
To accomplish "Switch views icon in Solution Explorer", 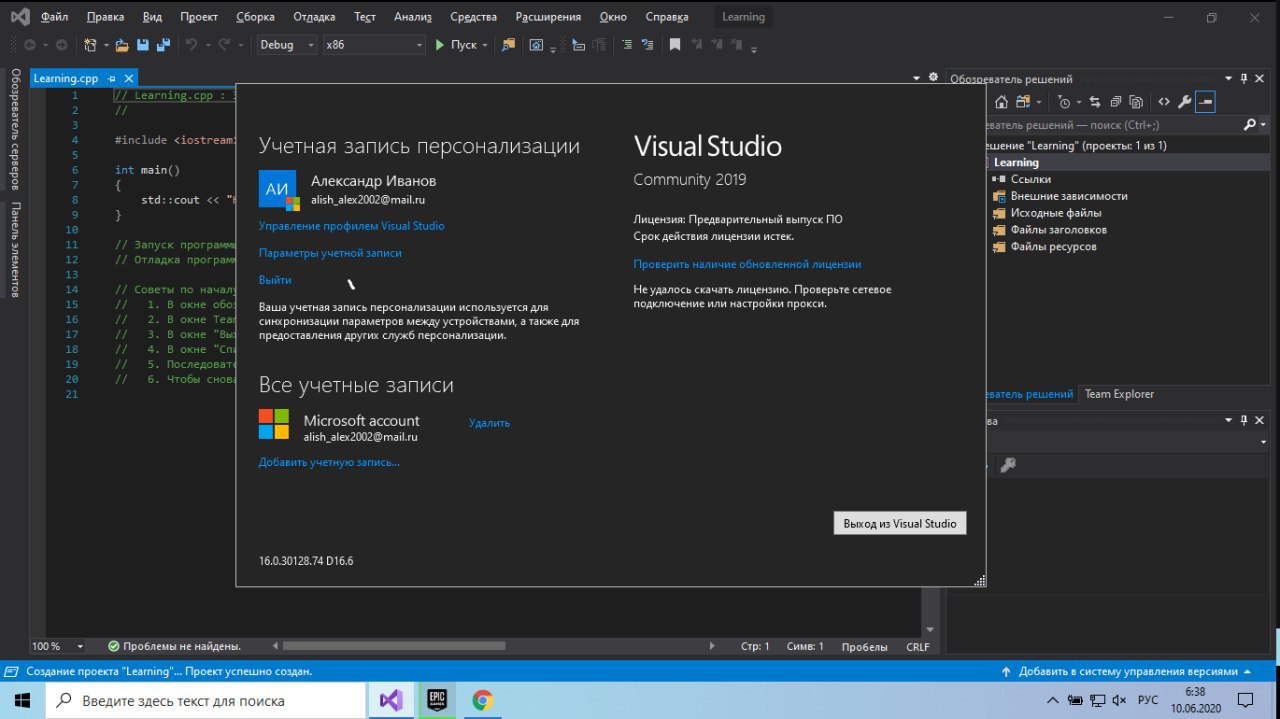I will pos(1024,102).
